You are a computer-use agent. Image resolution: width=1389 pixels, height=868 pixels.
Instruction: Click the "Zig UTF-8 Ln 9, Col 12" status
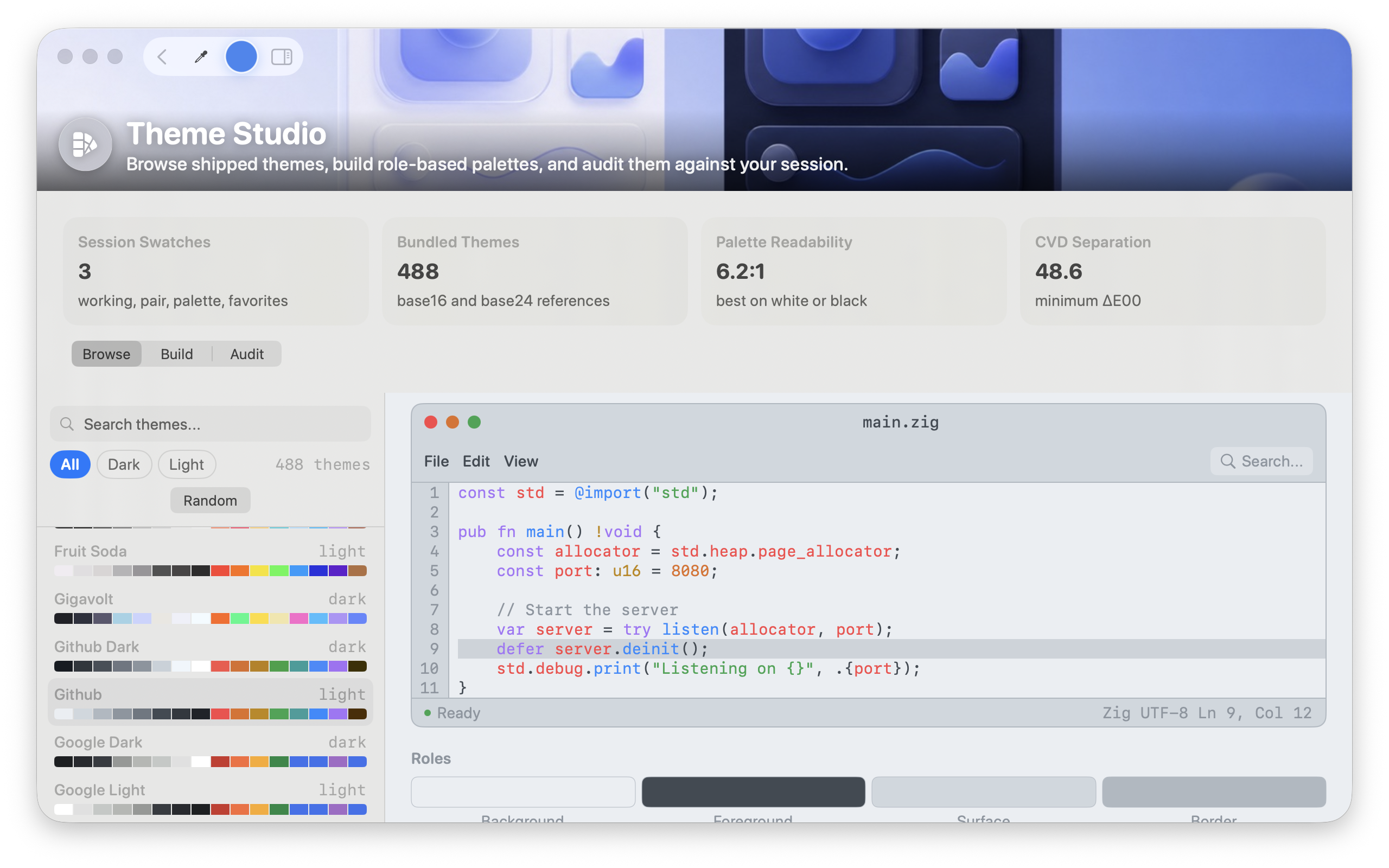(x=1207, y=712)
